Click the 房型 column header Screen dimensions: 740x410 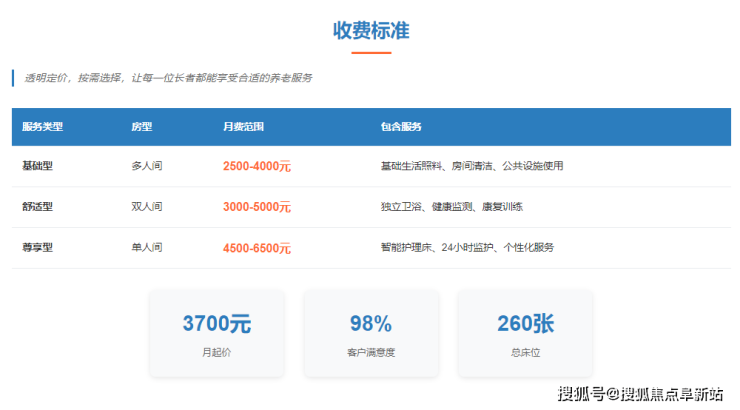(x=142, y=127)
